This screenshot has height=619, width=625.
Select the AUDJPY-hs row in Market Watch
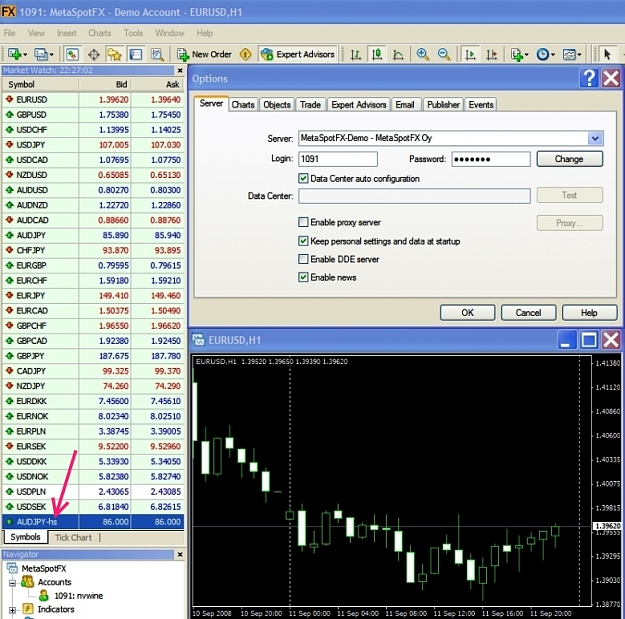93,521
